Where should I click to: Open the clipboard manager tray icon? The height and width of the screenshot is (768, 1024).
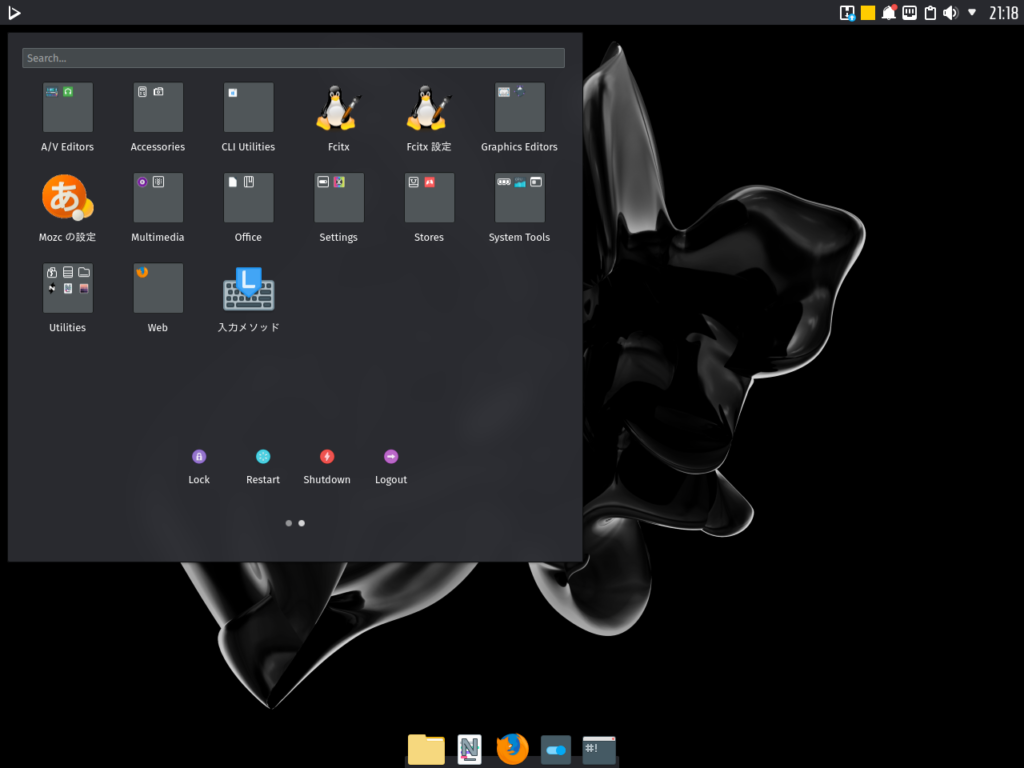click(x=929, y=12)
